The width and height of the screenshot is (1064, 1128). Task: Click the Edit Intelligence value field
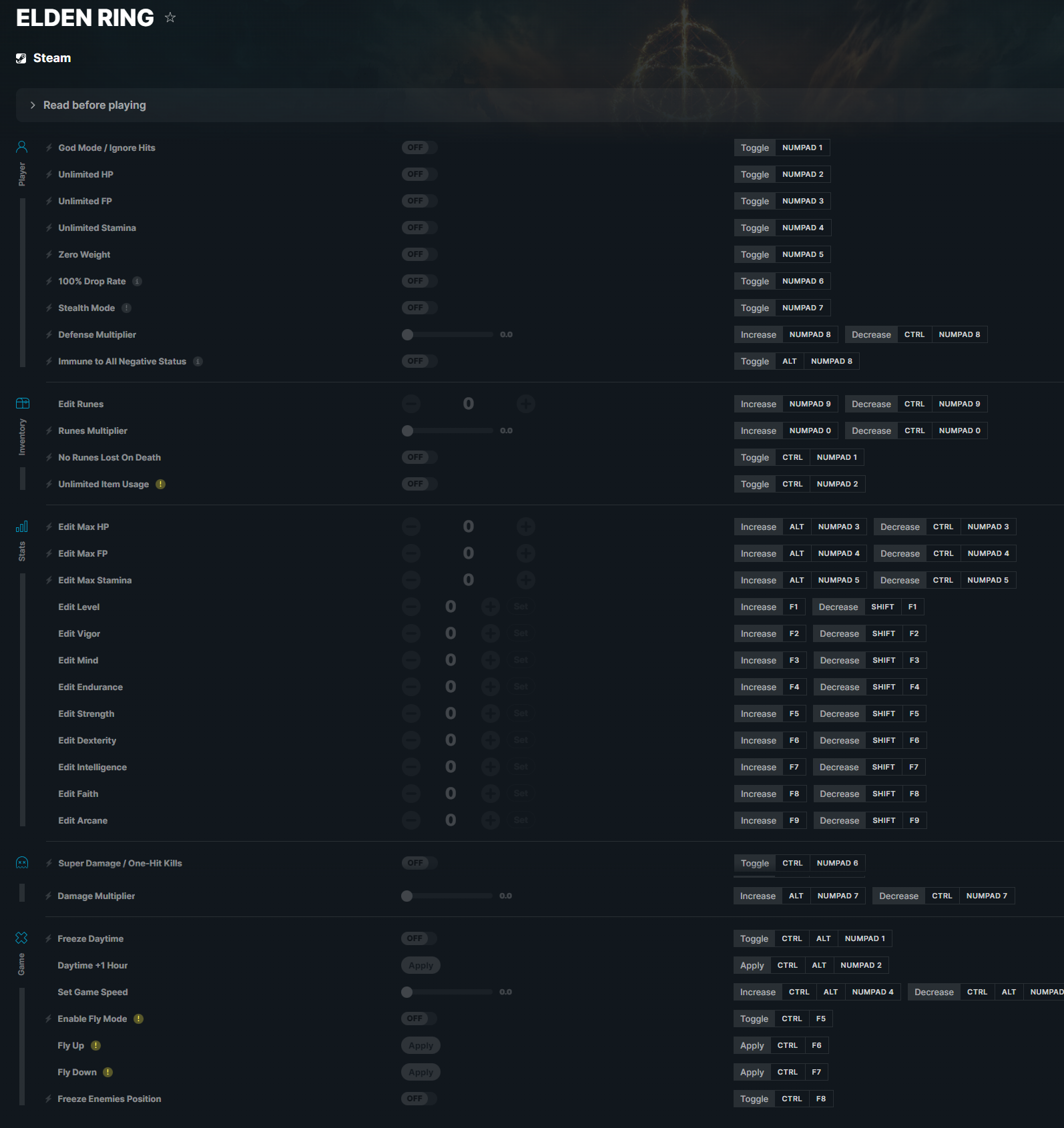[x=451, y=767]
